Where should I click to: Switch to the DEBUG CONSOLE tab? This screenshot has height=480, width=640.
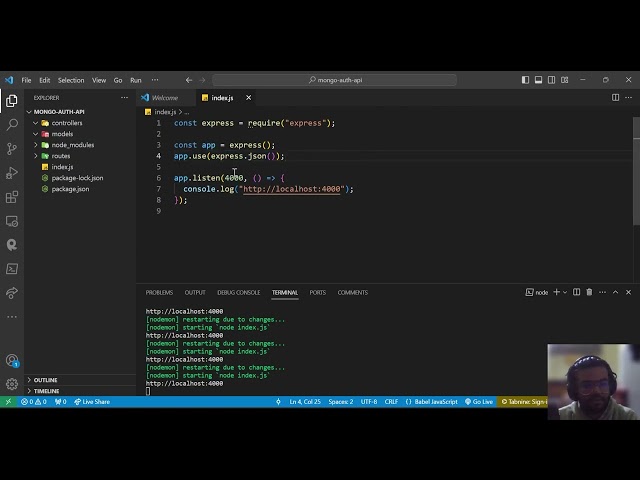pos(239,293)
